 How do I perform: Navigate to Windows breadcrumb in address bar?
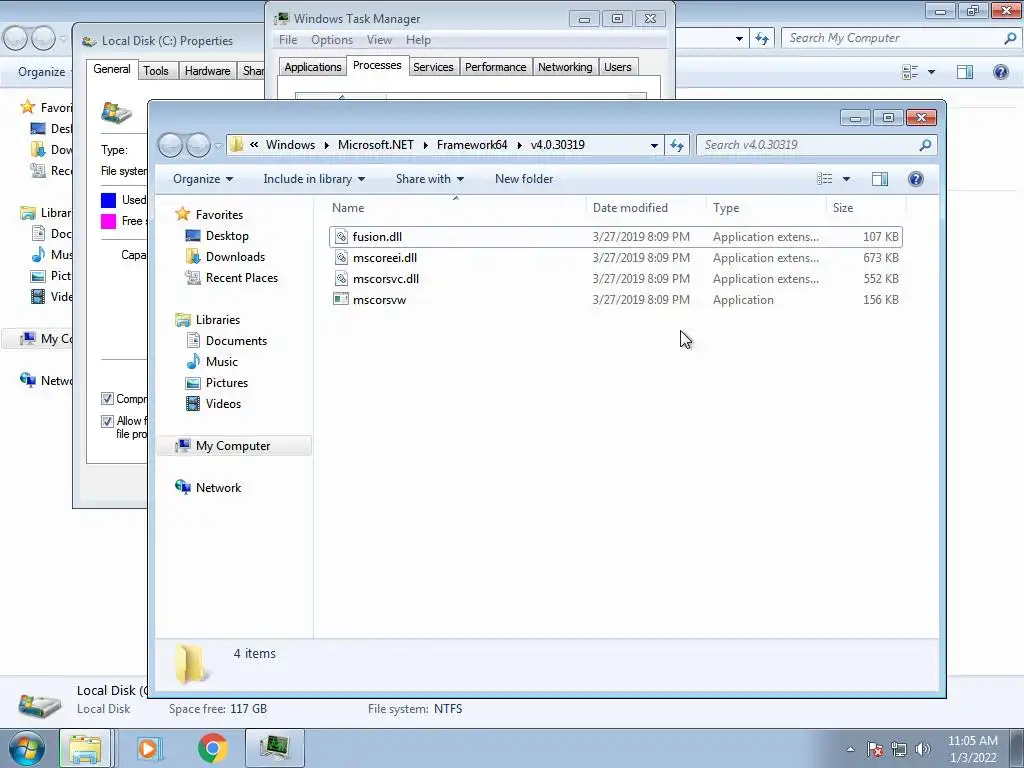point(290,145)
